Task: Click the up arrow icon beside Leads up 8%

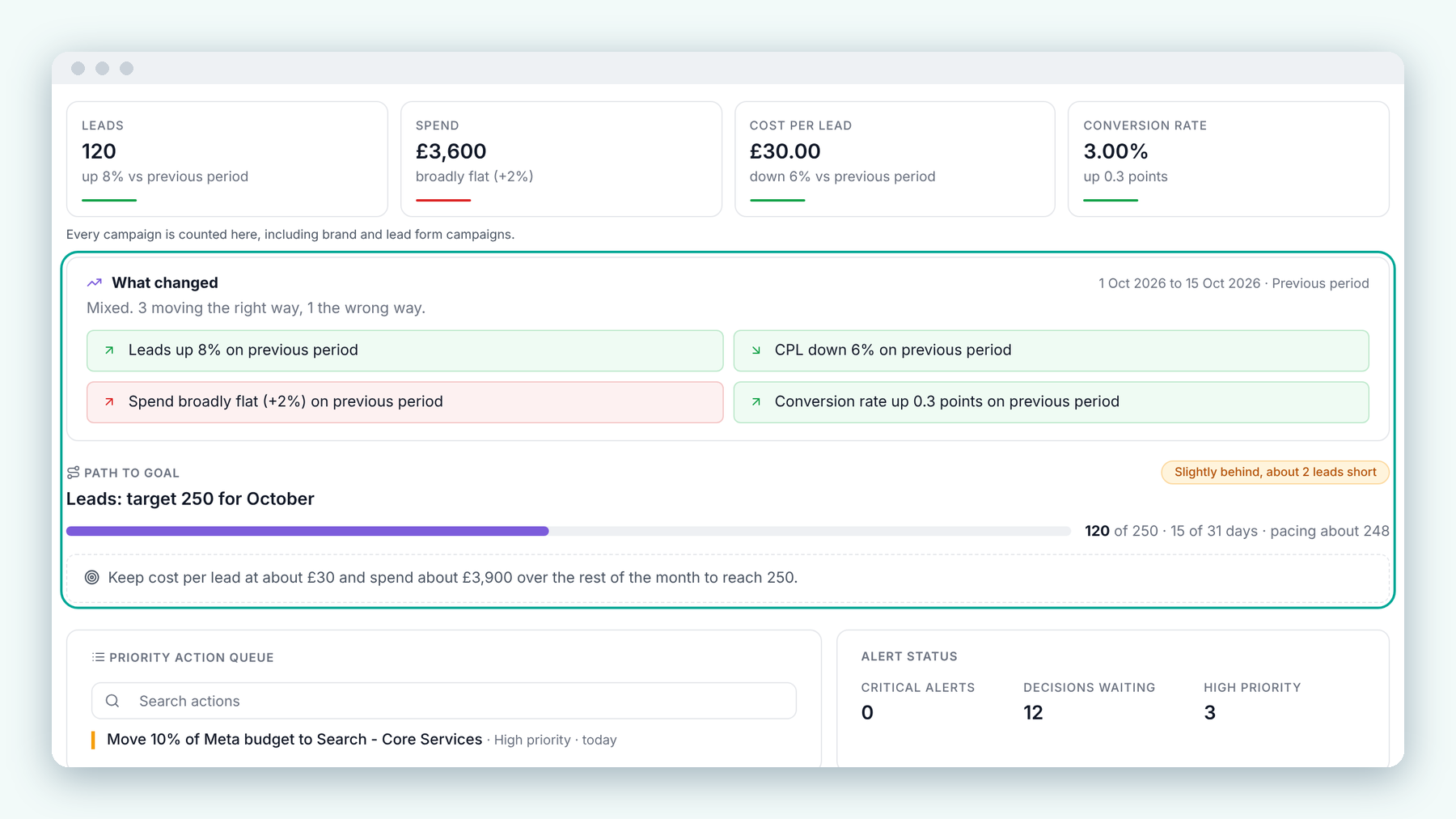Action: pos(109,350)
